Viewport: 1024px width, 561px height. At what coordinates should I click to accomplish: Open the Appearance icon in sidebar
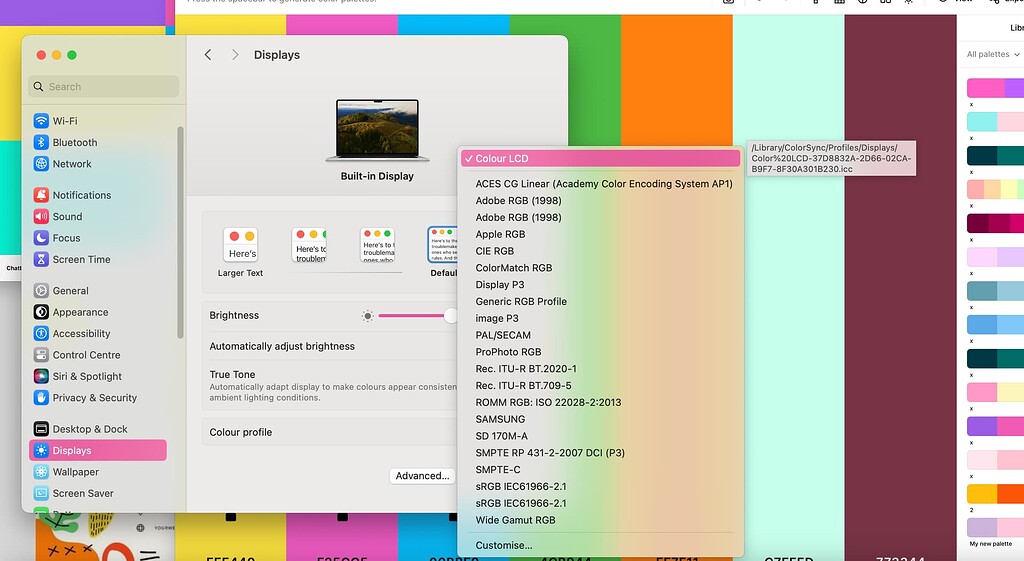tap(41, 312)
